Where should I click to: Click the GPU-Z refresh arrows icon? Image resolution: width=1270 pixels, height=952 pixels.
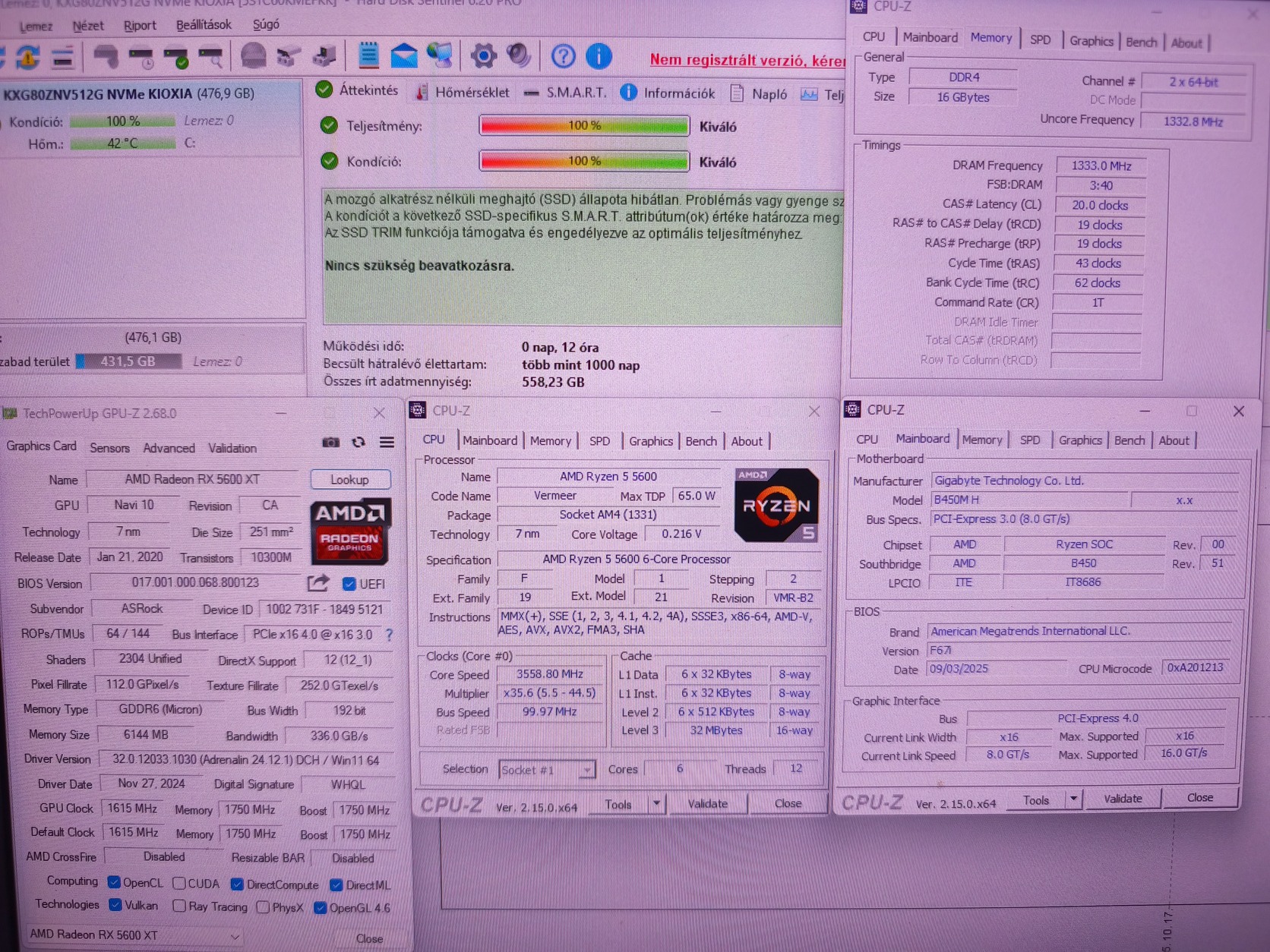359,443
